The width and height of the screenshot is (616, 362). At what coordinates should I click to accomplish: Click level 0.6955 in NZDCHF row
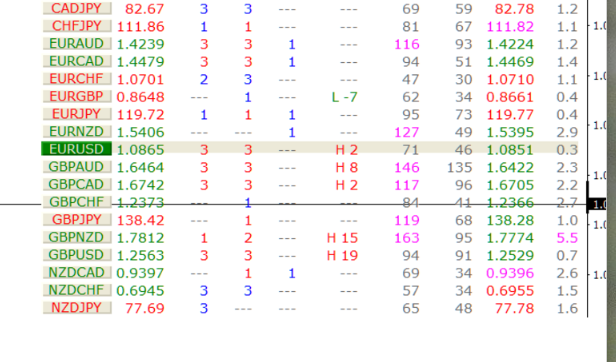pyautogui.click(x=510, y=290)
